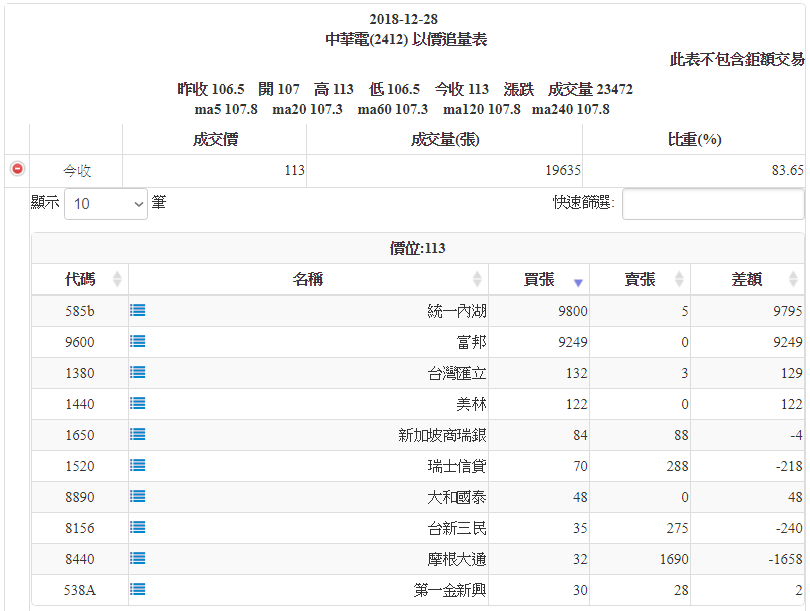Click the list icon beside 摩根大通

[x=138, y=559]
